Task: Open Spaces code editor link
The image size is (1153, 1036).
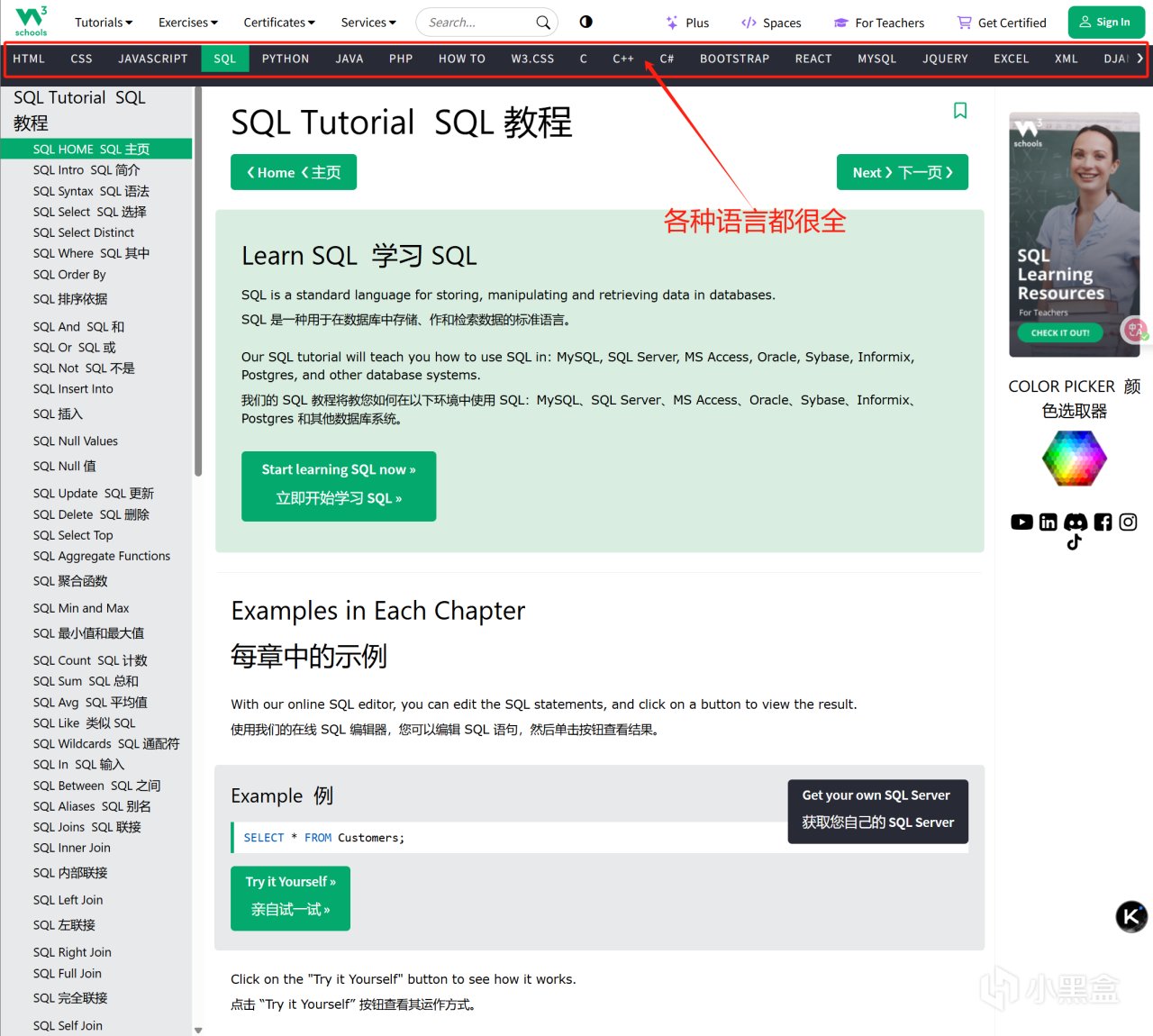Action: [771, 23]
